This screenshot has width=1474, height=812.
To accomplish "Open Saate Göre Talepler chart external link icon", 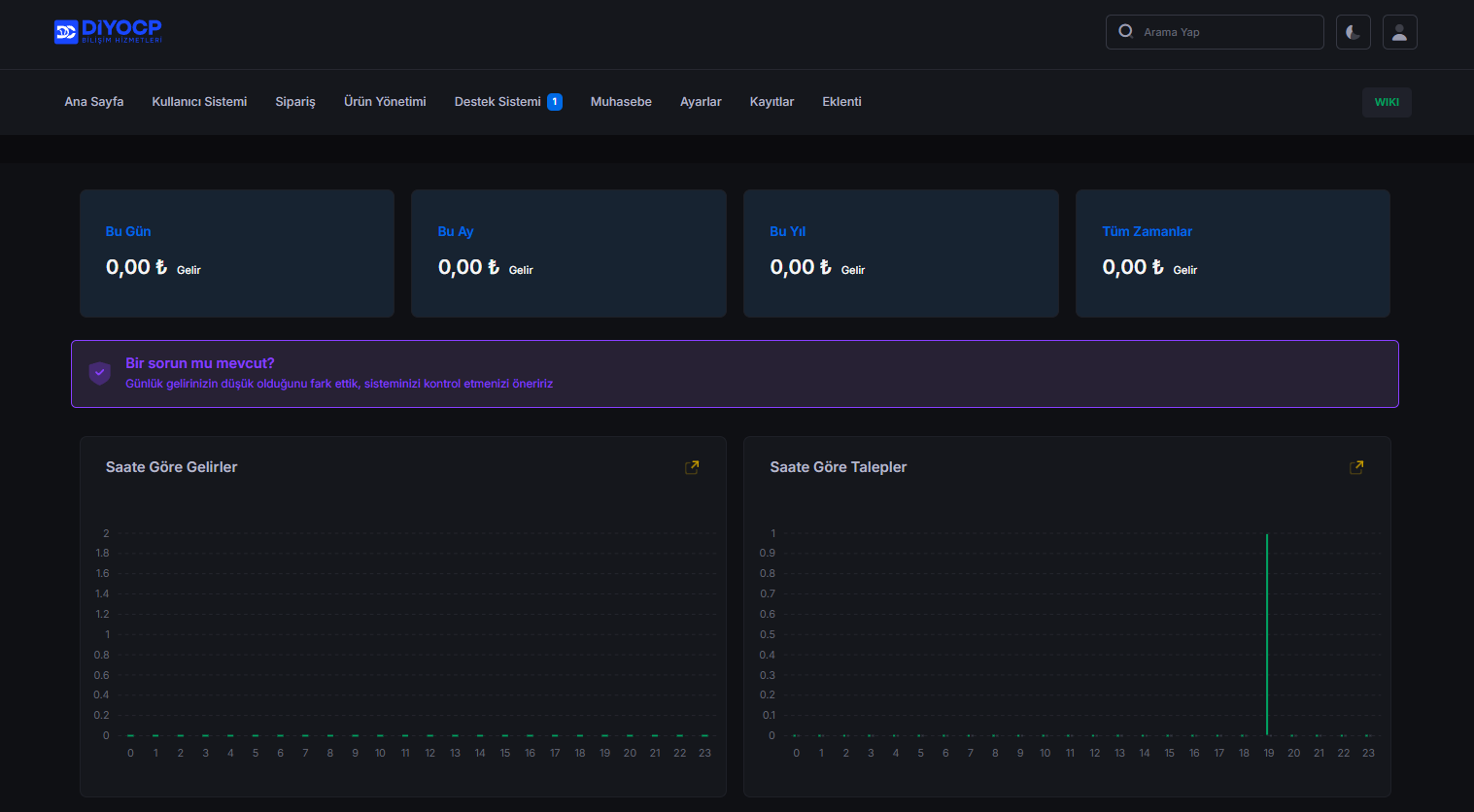I will click(1356, 467).
